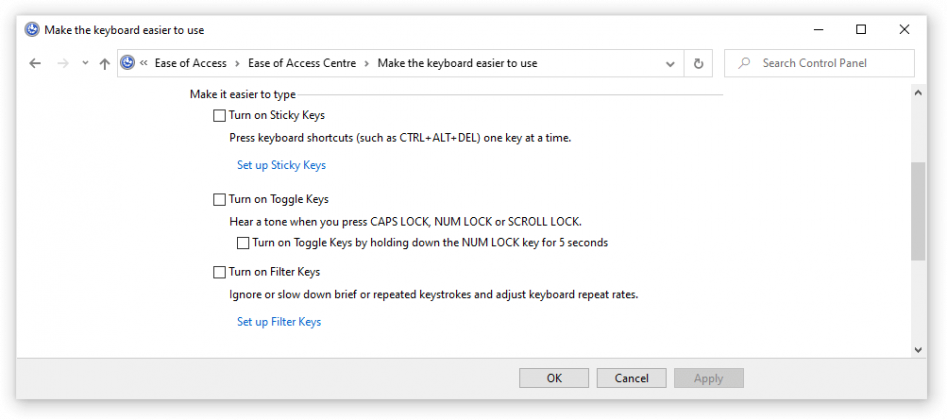This screenshot has width=947, height=420.
Task: Open Ease of Access breadcrumb item
Action: coord(191,63)
